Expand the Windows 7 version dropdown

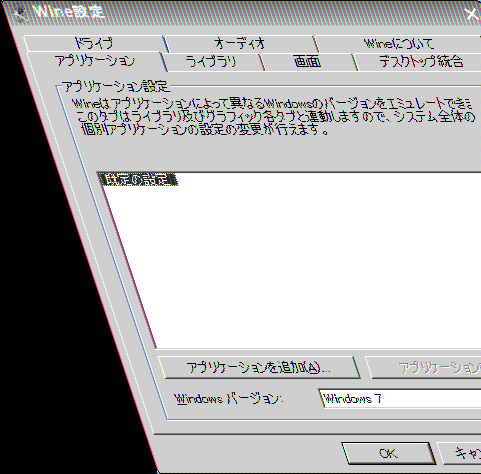pos(401,399)
